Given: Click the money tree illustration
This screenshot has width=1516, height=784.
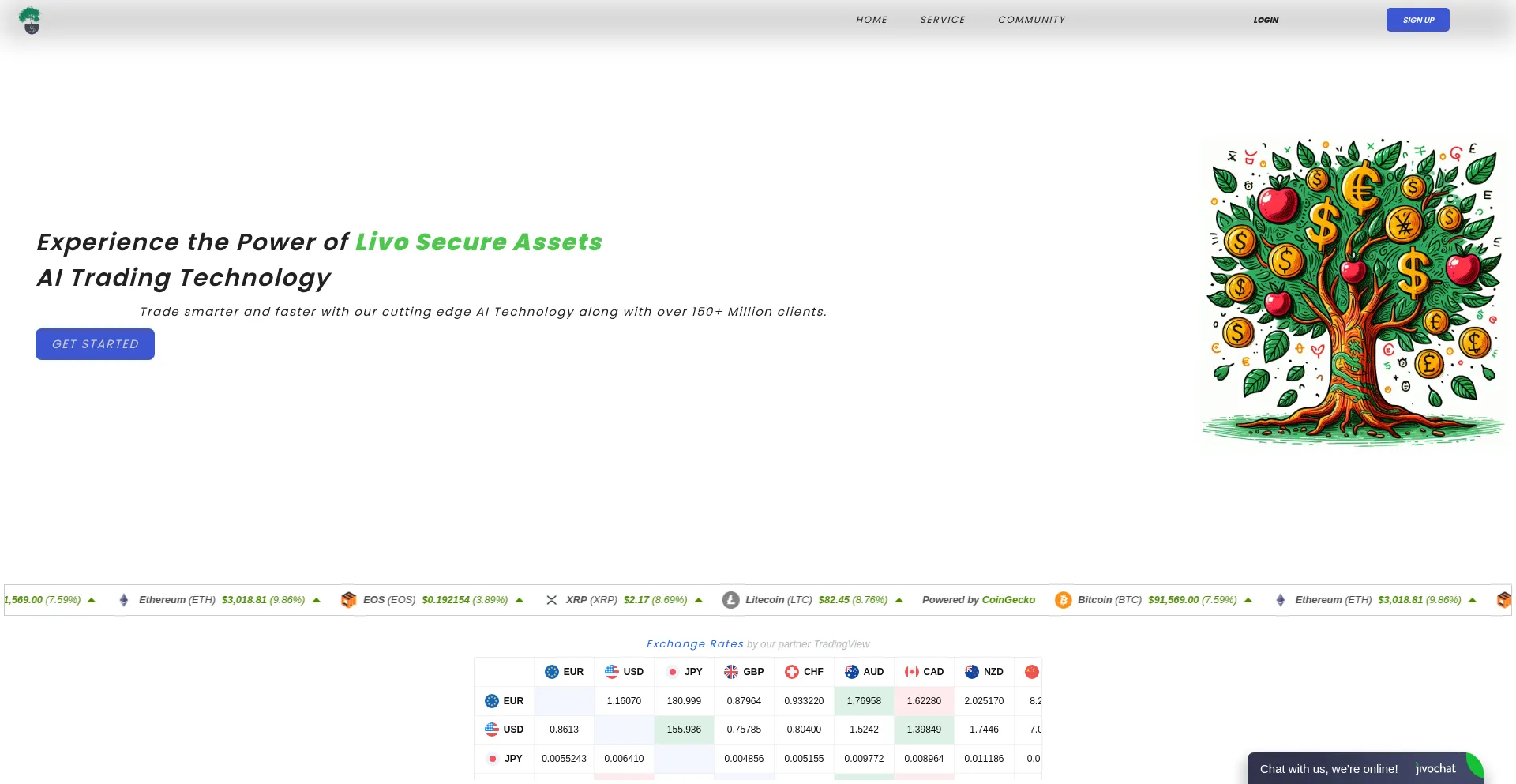Looking at the screenshot, I should click(x=1353, y=292).
